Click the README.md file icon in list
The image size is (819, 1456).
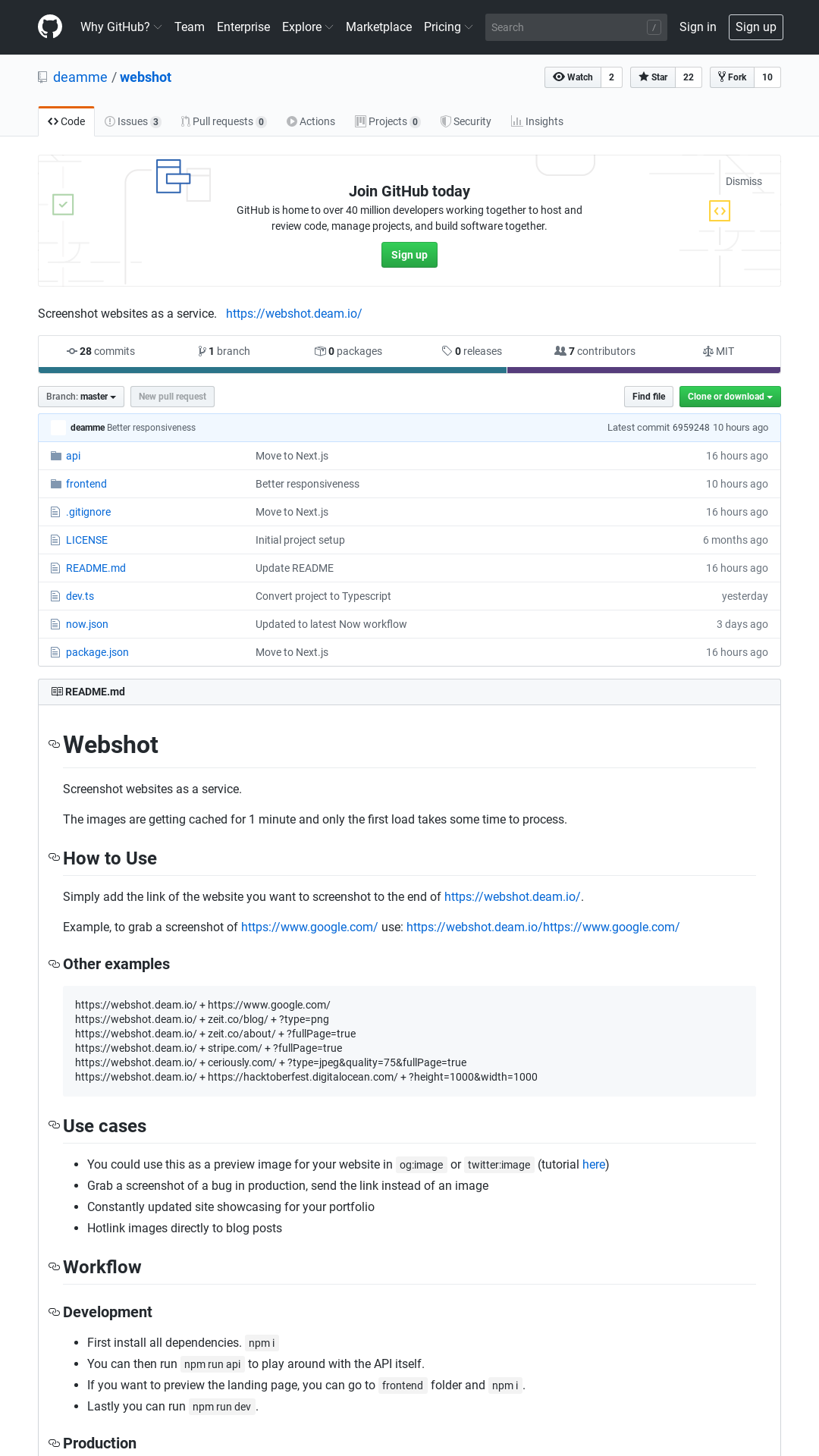click(x=55, y=568)
